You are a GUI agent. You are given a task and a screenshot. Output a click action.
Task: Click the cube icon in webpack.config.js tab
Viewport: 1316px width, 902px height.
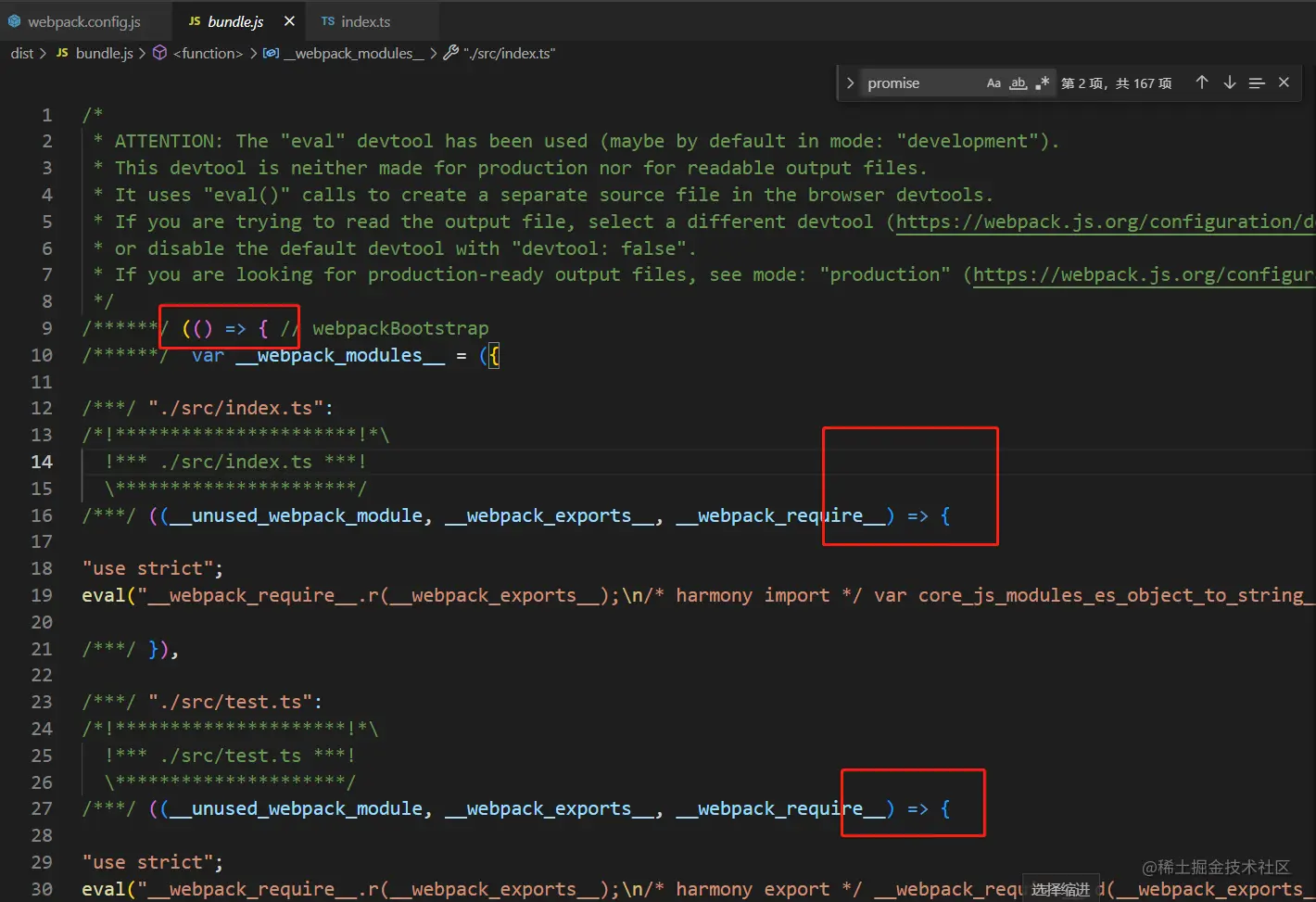click(14, 21)
